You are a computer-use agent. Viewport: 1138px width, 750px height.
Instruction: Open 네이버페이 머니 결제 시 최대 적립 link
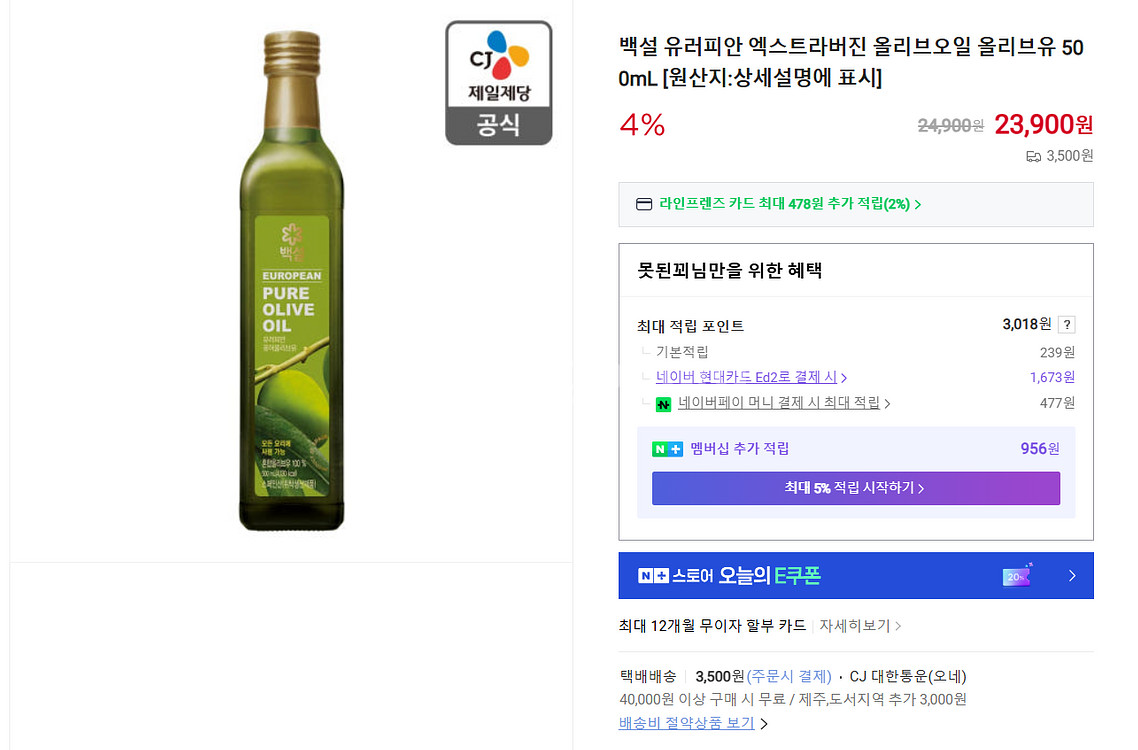[x=779, y=403]
